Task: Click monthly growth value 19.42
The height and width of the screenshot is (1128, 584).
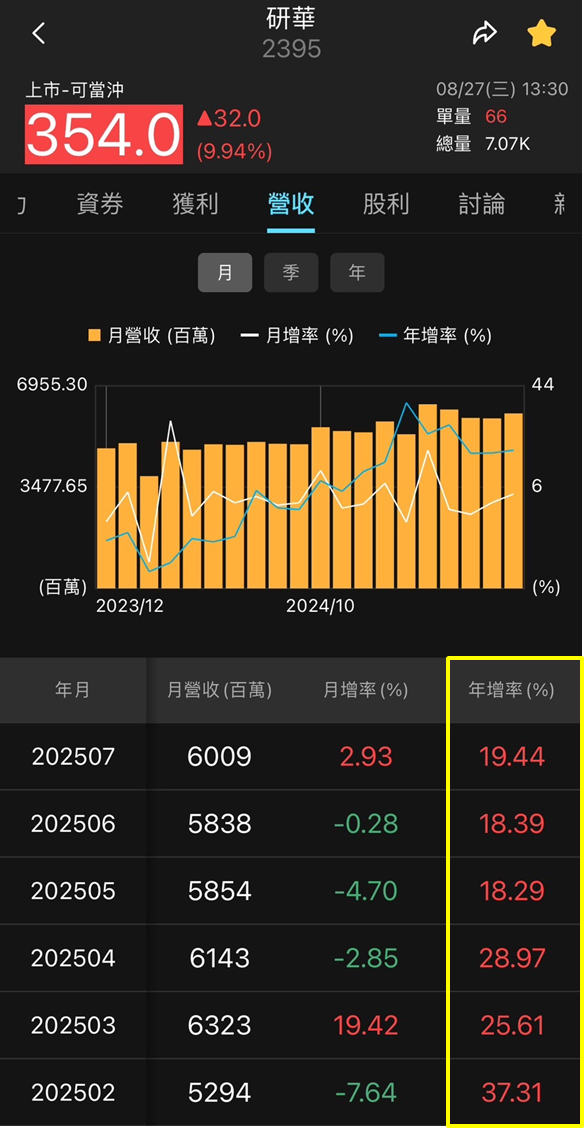Action: (365, 1025)
